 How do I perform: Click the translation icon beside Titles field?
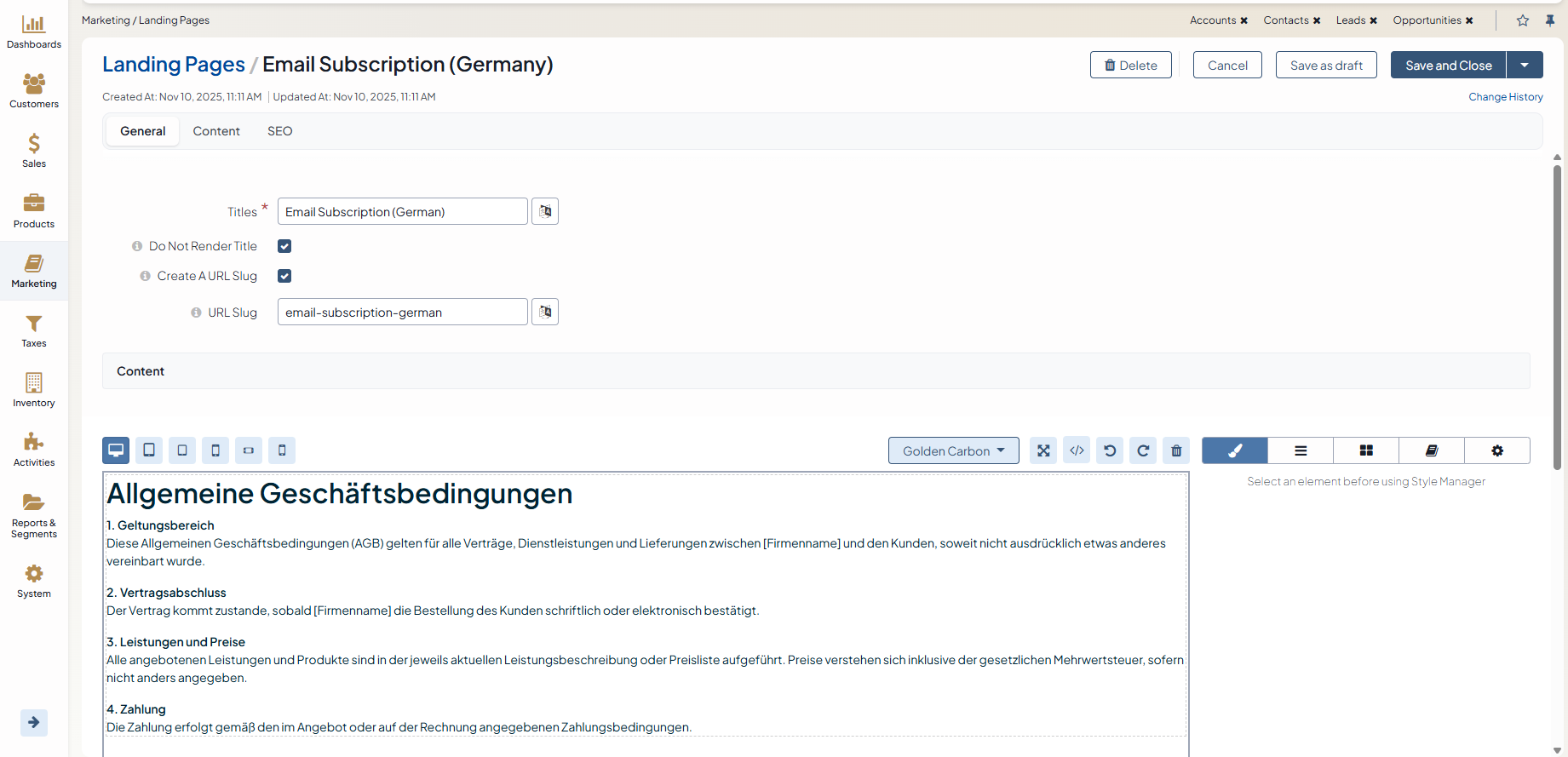point(545,211)
